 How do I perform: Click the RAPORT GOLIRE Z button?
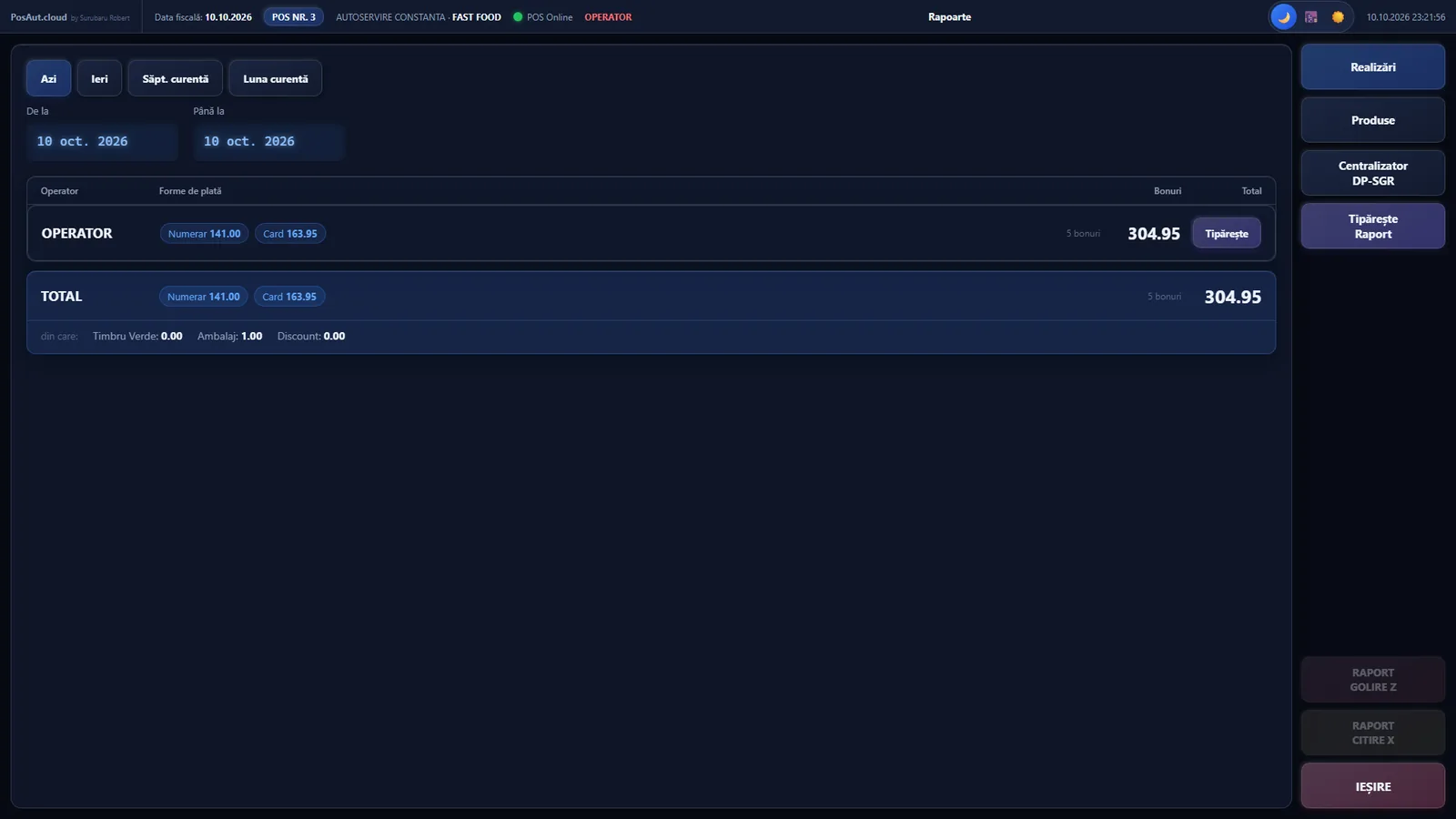coord(1372,680)
